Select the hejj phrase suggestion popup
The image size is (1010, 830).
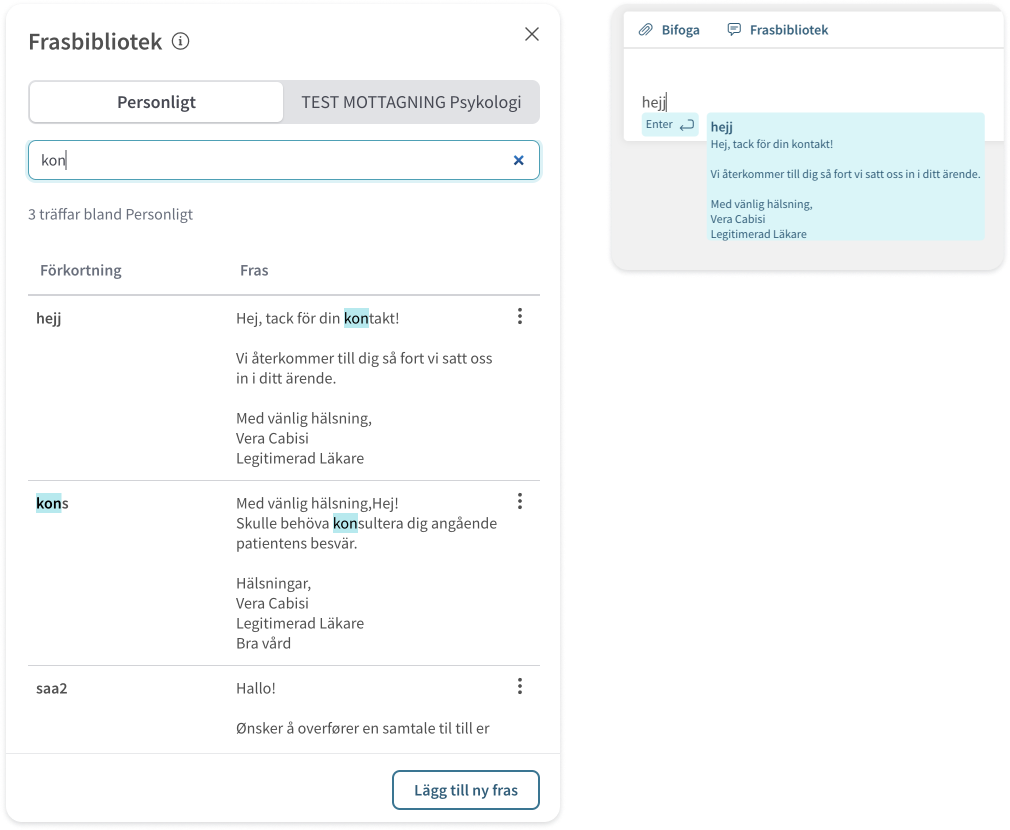point(845,176)
